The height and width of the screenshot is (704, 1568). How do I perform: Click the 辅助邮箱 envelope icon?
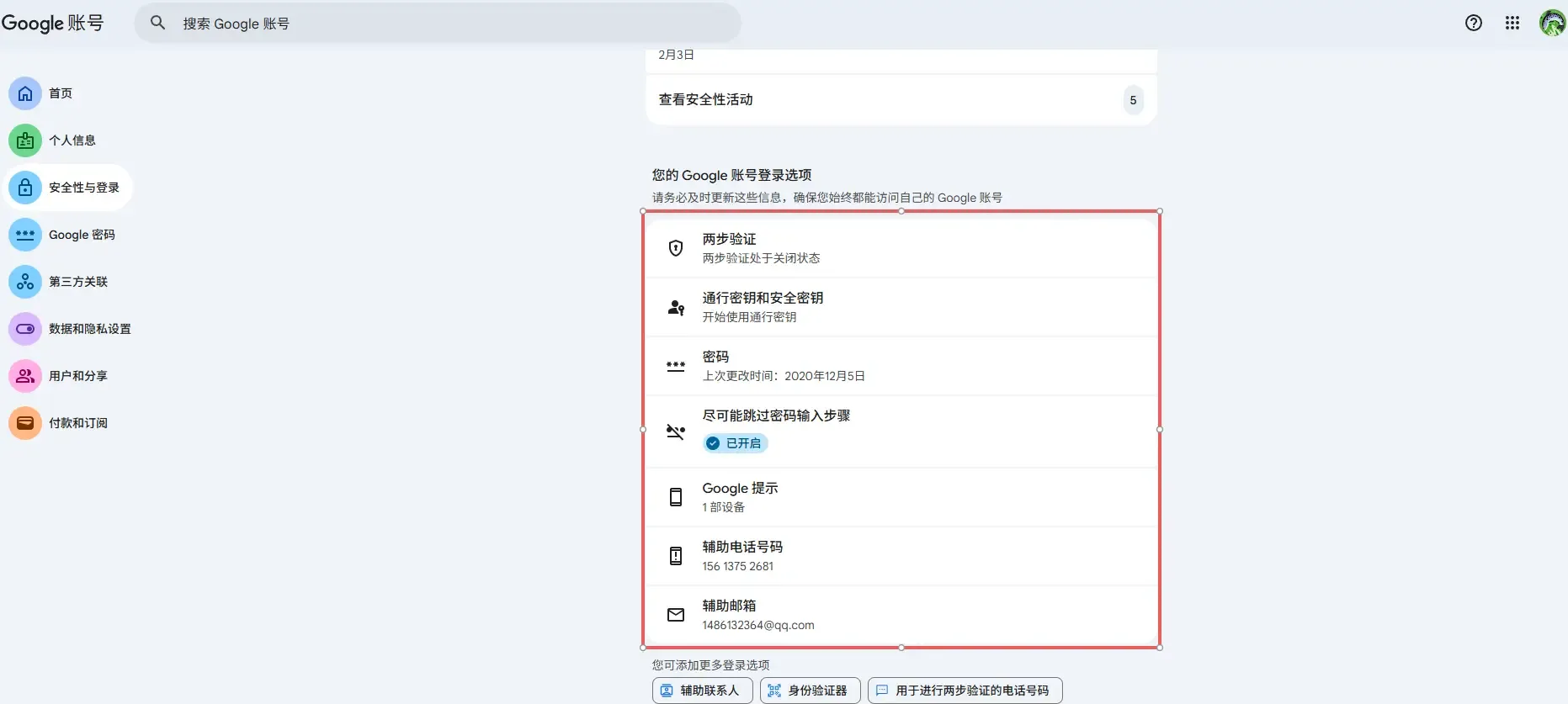click(675, 615)
